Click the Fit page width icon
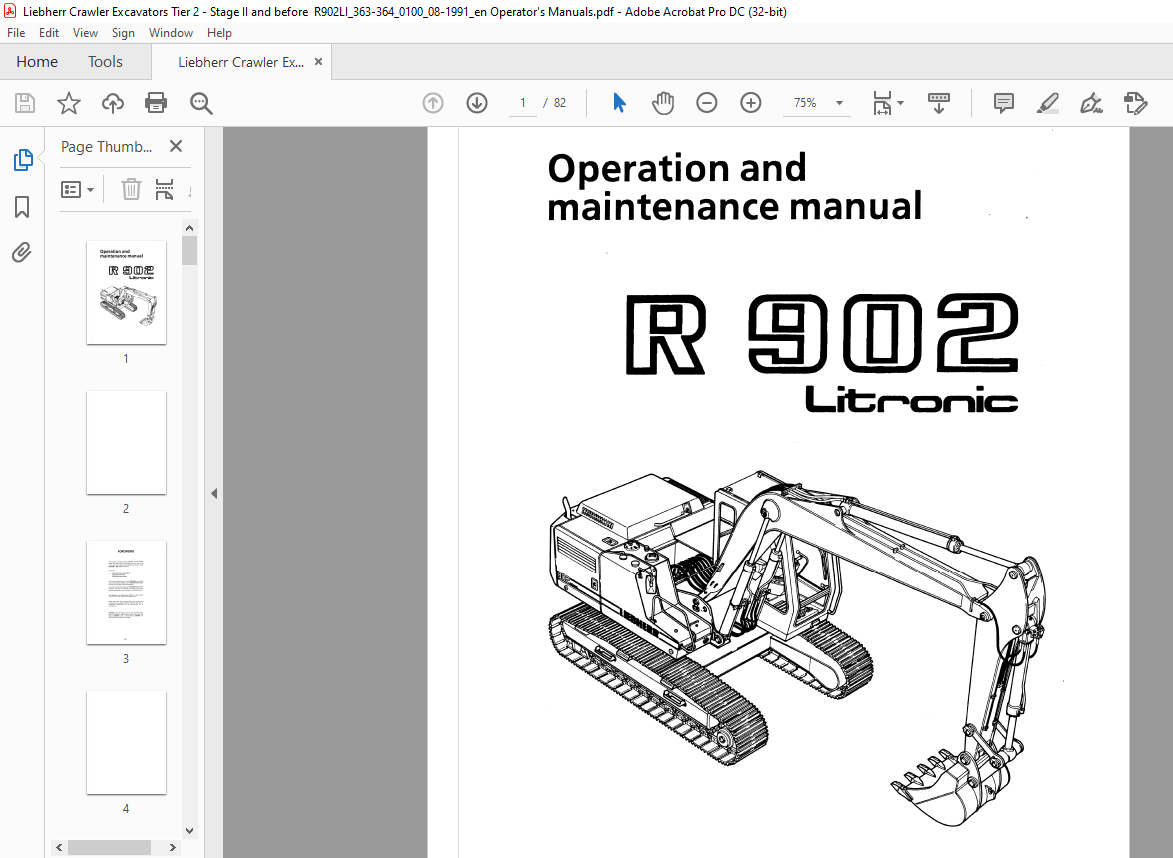The height and width of the screenshot is (858, 1173). pos(882,103)
